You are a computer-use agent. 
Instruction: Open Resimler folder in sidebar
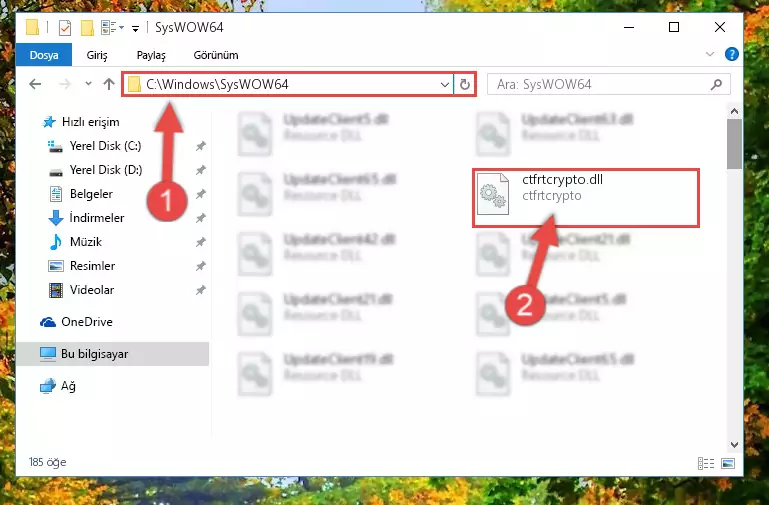click(81, 266)
